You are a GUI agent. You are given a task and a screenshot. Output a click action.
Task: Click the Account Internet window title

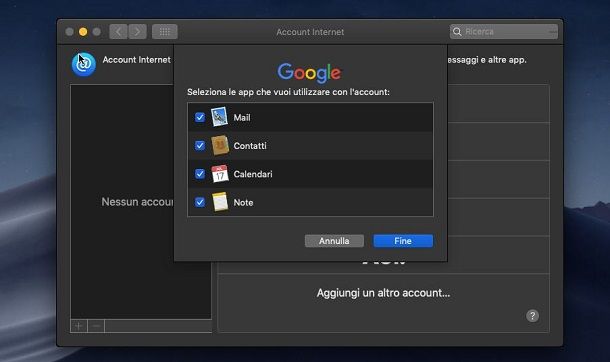pos(310,32)
